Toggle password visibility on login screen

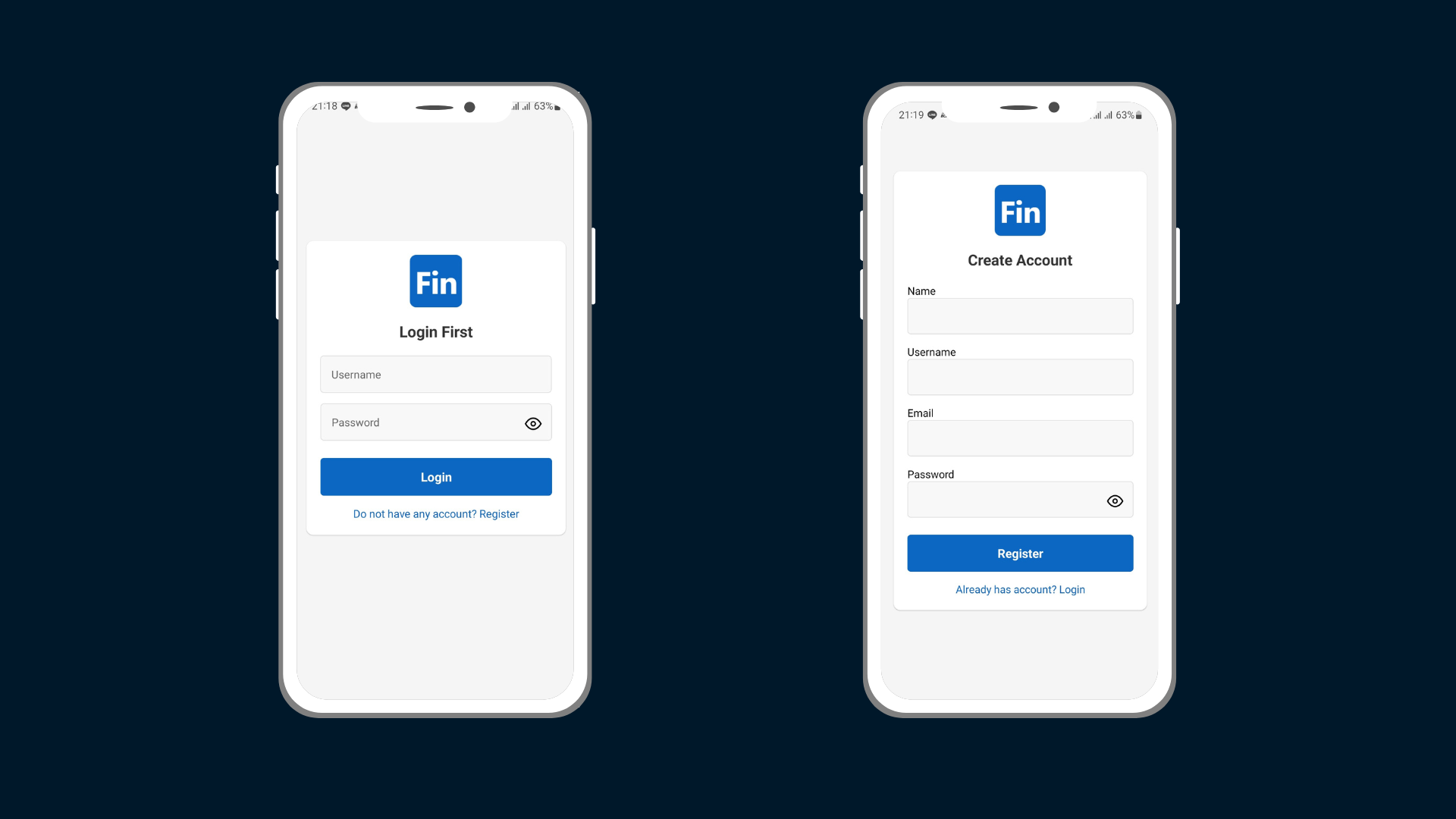(x=532, y=423)
